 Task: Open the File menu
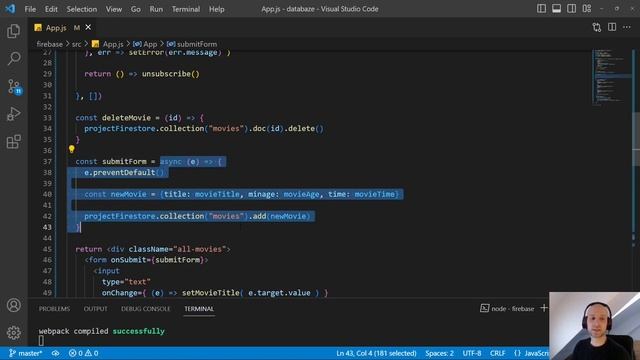tap(30, 9)
